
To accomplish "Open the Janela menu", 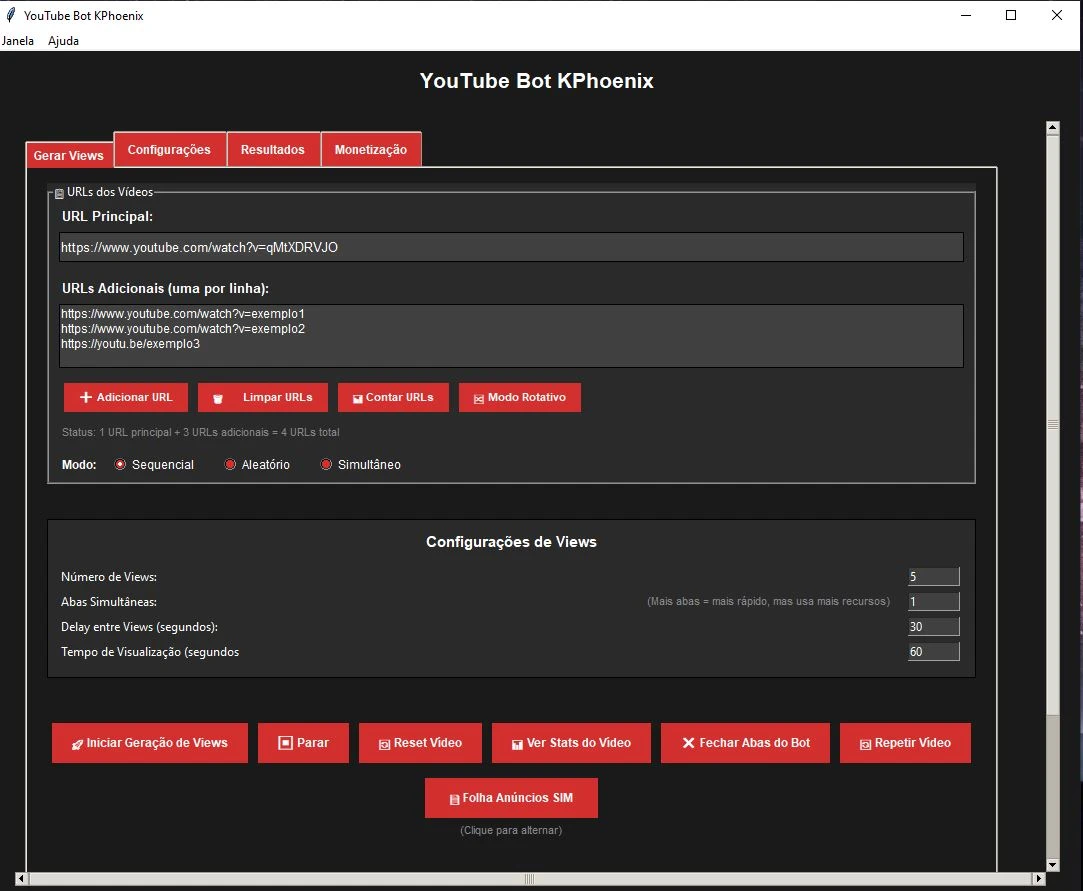I will tap(18, 41).
